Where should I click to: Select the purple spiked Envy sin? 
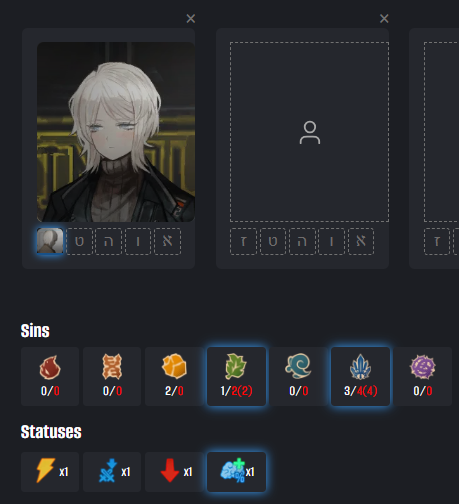pos(422,376)
